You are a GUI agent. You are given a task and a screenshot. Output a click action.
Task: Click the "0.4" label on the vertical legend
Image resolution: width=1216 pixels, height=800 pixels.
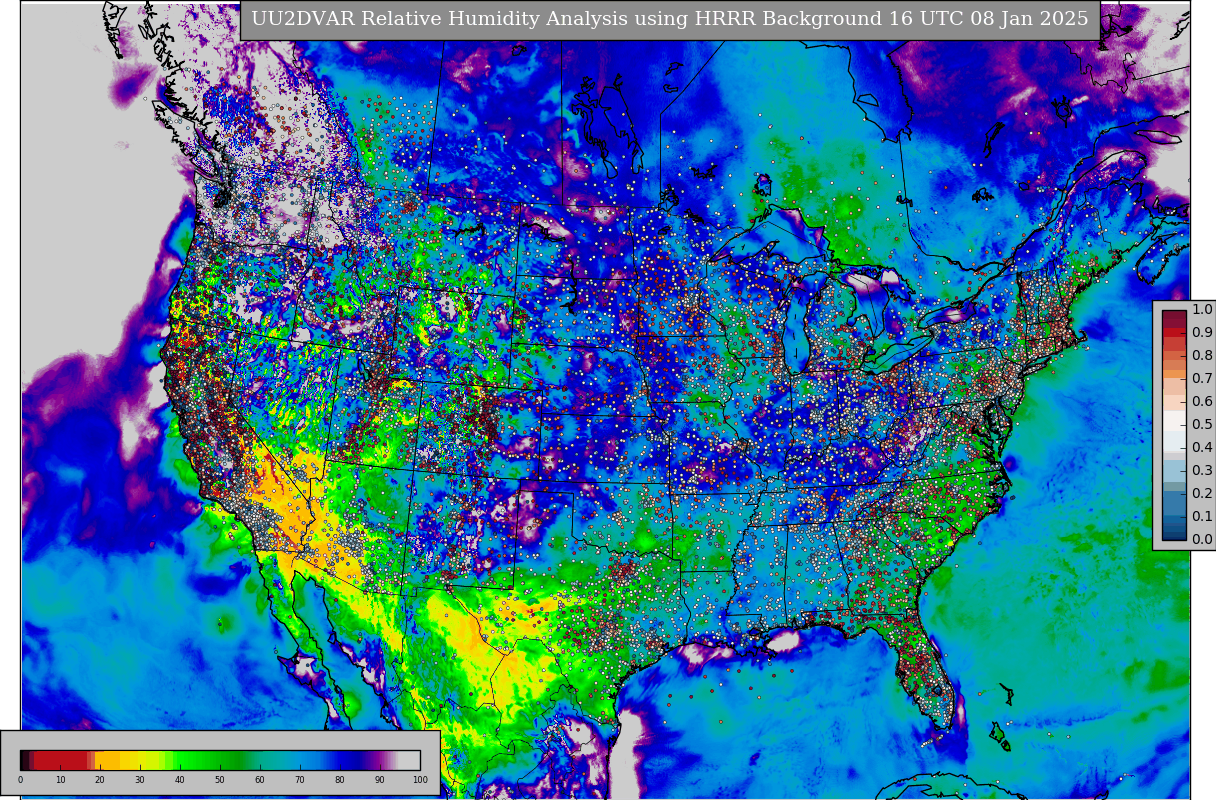click(1202, 448)
